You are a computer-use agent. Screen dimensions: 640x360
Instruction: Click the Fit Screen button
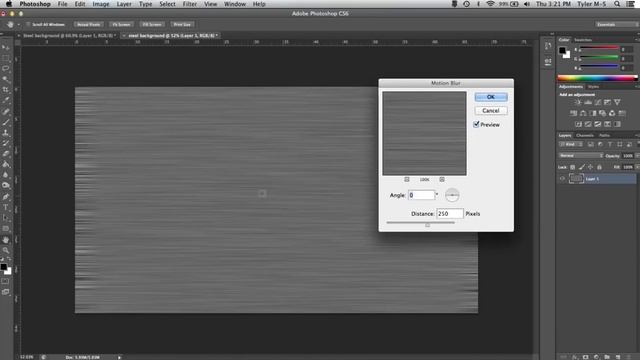(x=121, y=24)
